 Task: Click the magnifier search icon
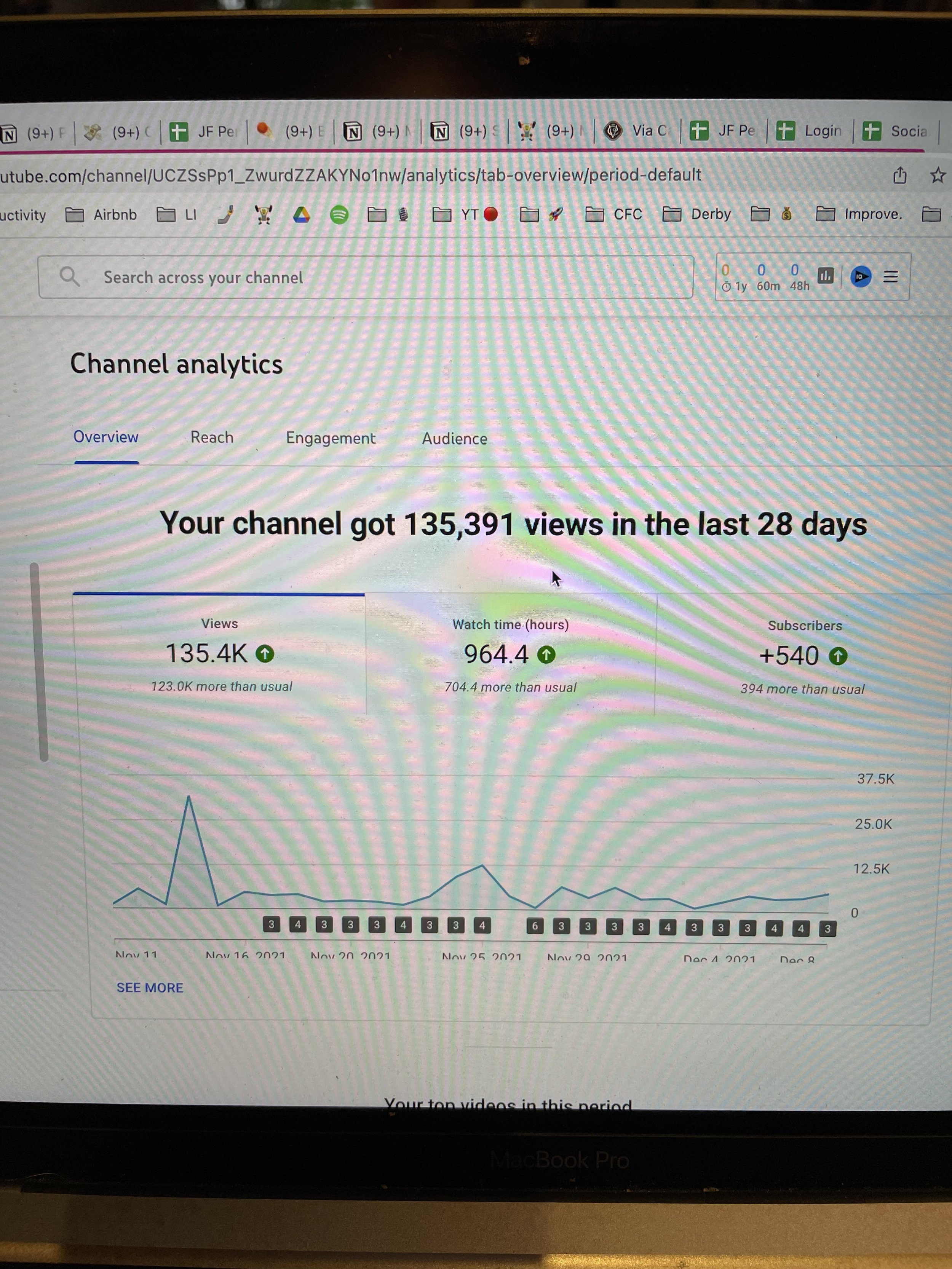point(69,277)
